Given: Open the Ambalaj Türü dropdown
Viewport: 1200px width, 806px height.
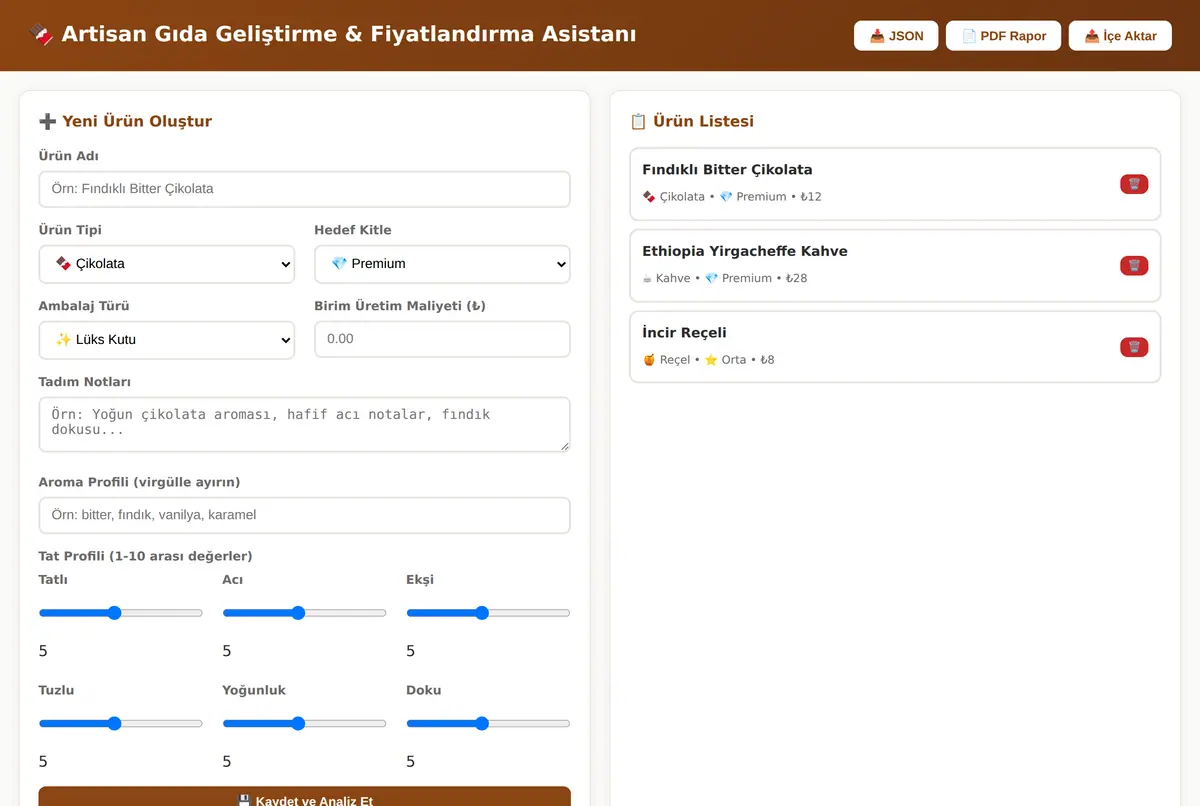Looking at the screenshot, I should (x=167, y=340).
